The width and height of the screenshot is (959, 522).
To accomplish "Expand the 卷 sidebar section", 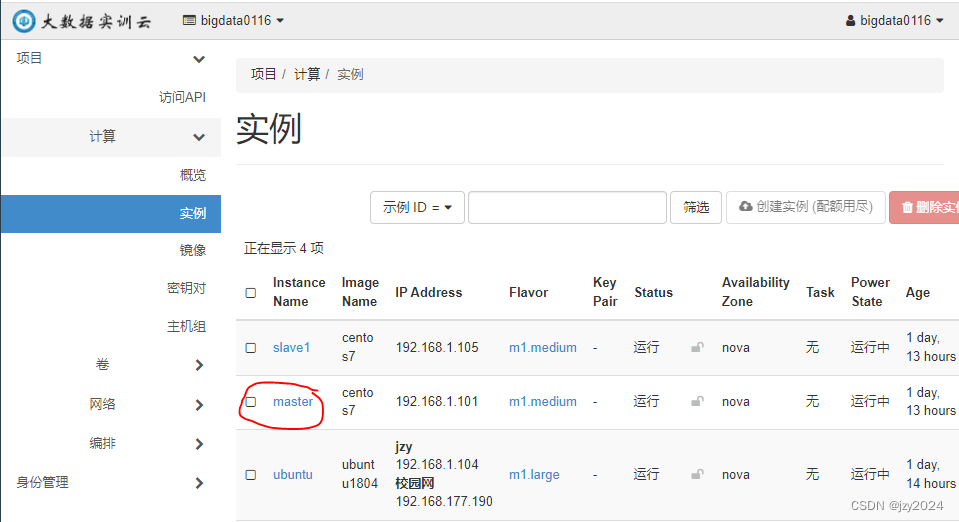I will (x=111, y=365).
